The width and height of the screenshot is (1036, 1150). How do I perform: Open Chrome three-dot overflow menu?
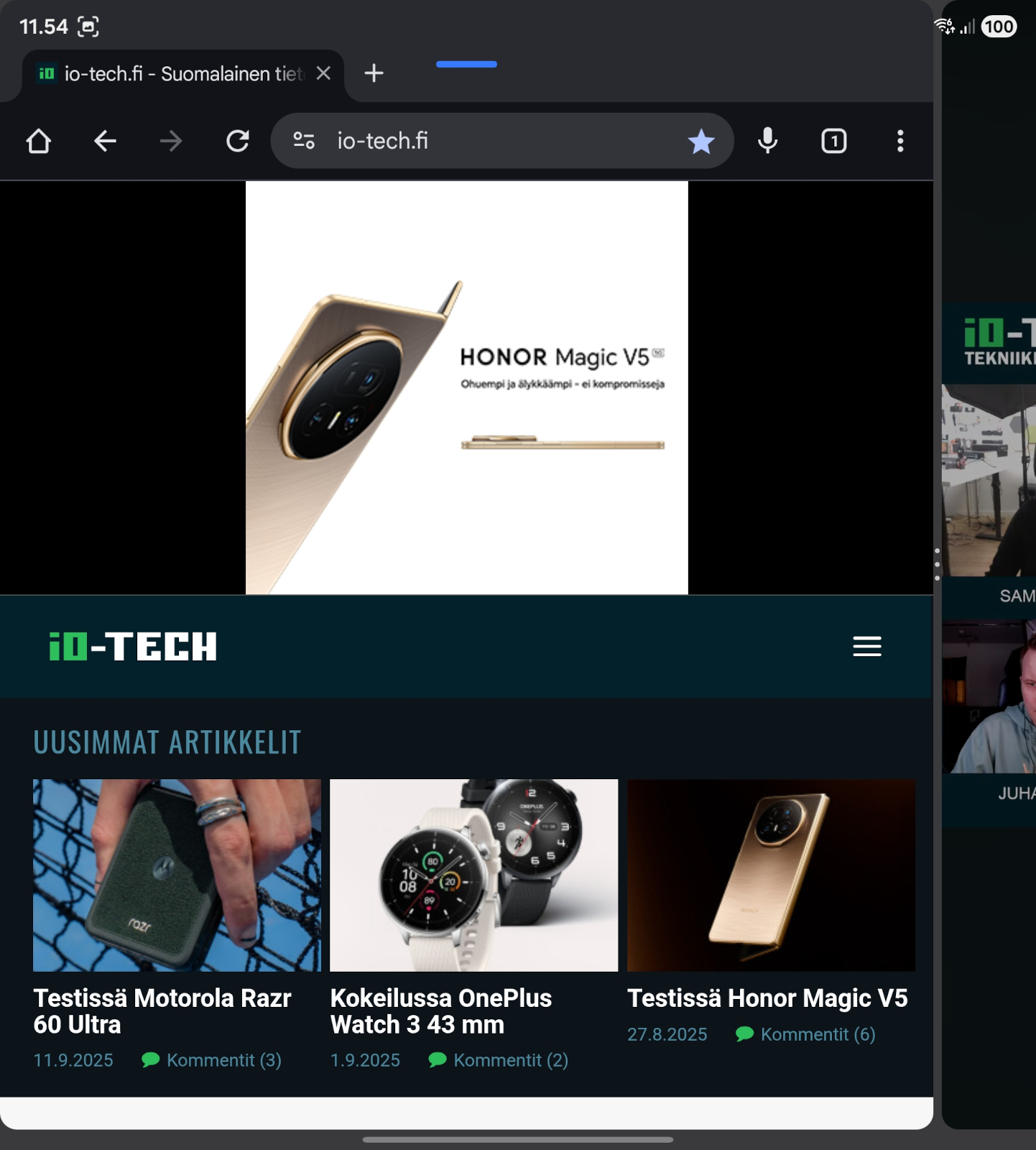[900, 141]
